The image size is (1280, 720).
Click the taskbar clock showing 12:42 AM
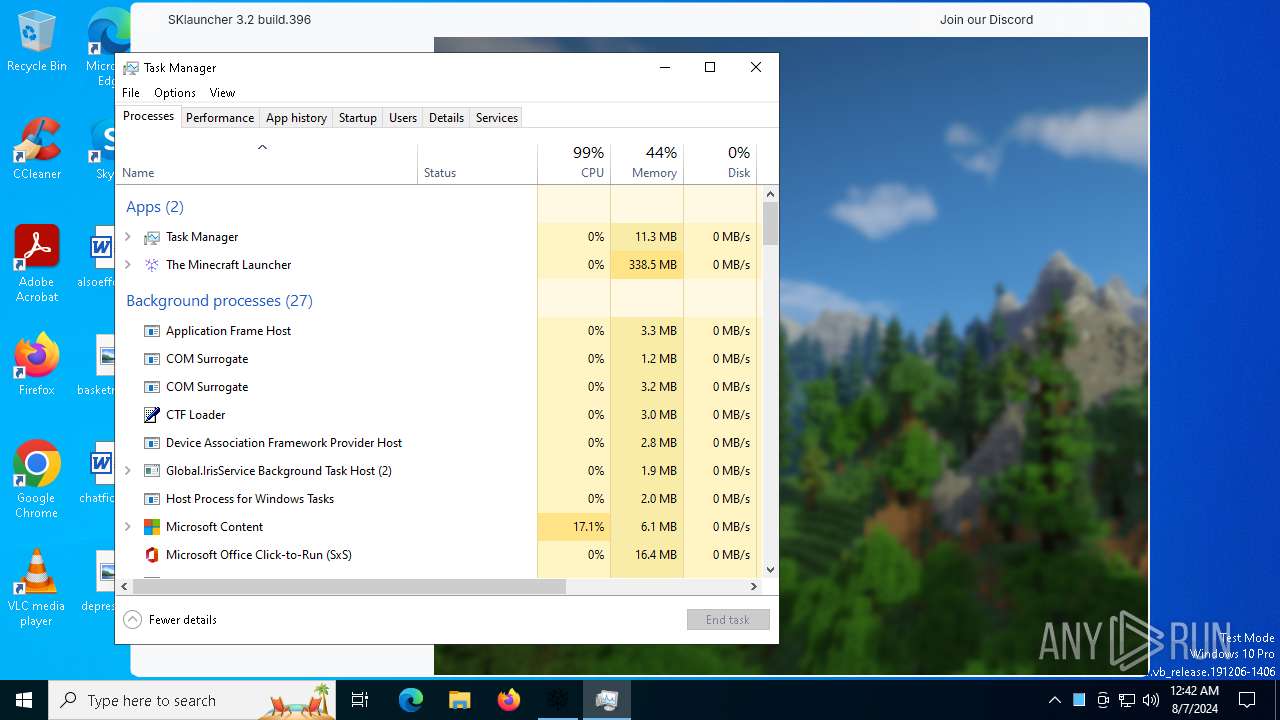(1194, 700)
